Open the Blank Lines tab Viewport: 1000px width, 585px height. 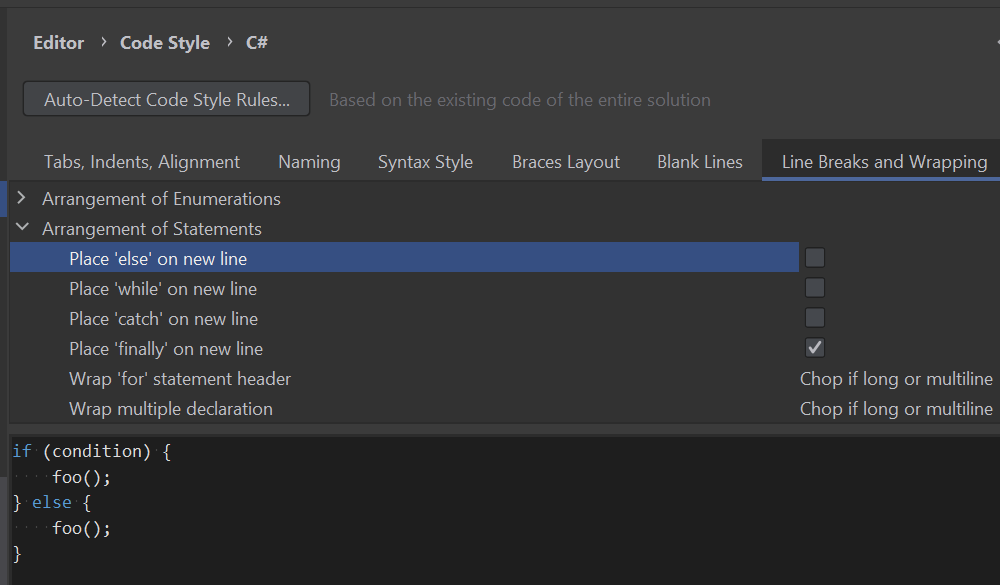tap(700, 162)
